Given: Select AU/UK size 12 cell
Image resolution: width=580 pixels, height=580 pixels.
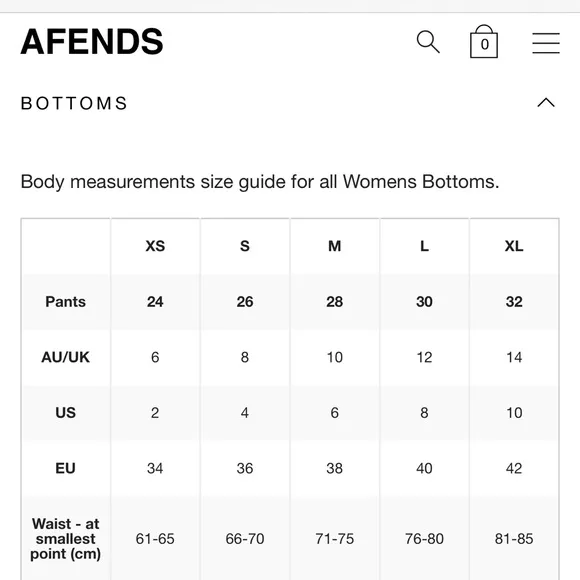Looking at the screenshot, I should coord(424,357).
